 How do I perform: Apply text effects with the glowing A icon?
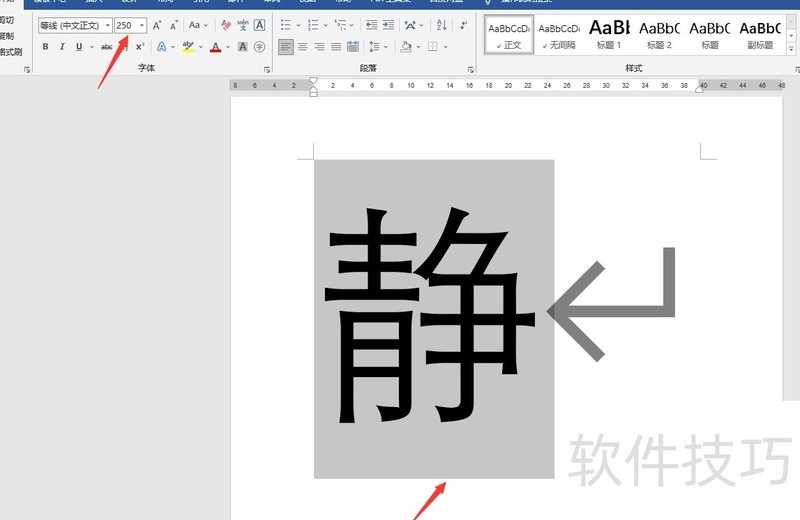pyautogui.click(x=161, y=47)
